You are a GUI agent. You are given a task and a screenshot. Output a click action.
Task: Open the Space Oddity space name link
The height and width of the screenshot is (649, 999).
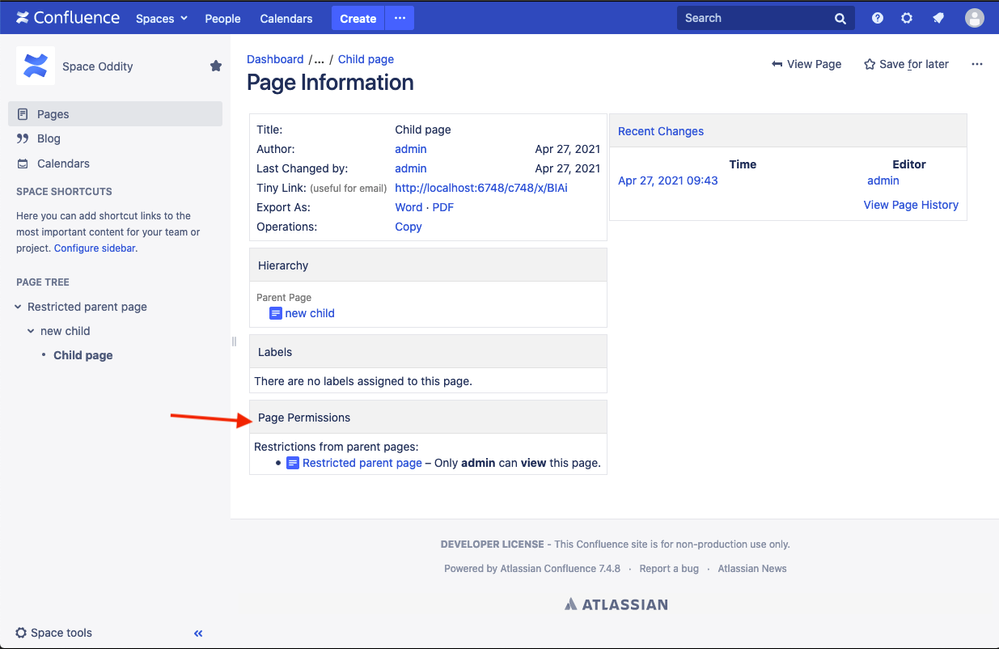pos(97,66)
